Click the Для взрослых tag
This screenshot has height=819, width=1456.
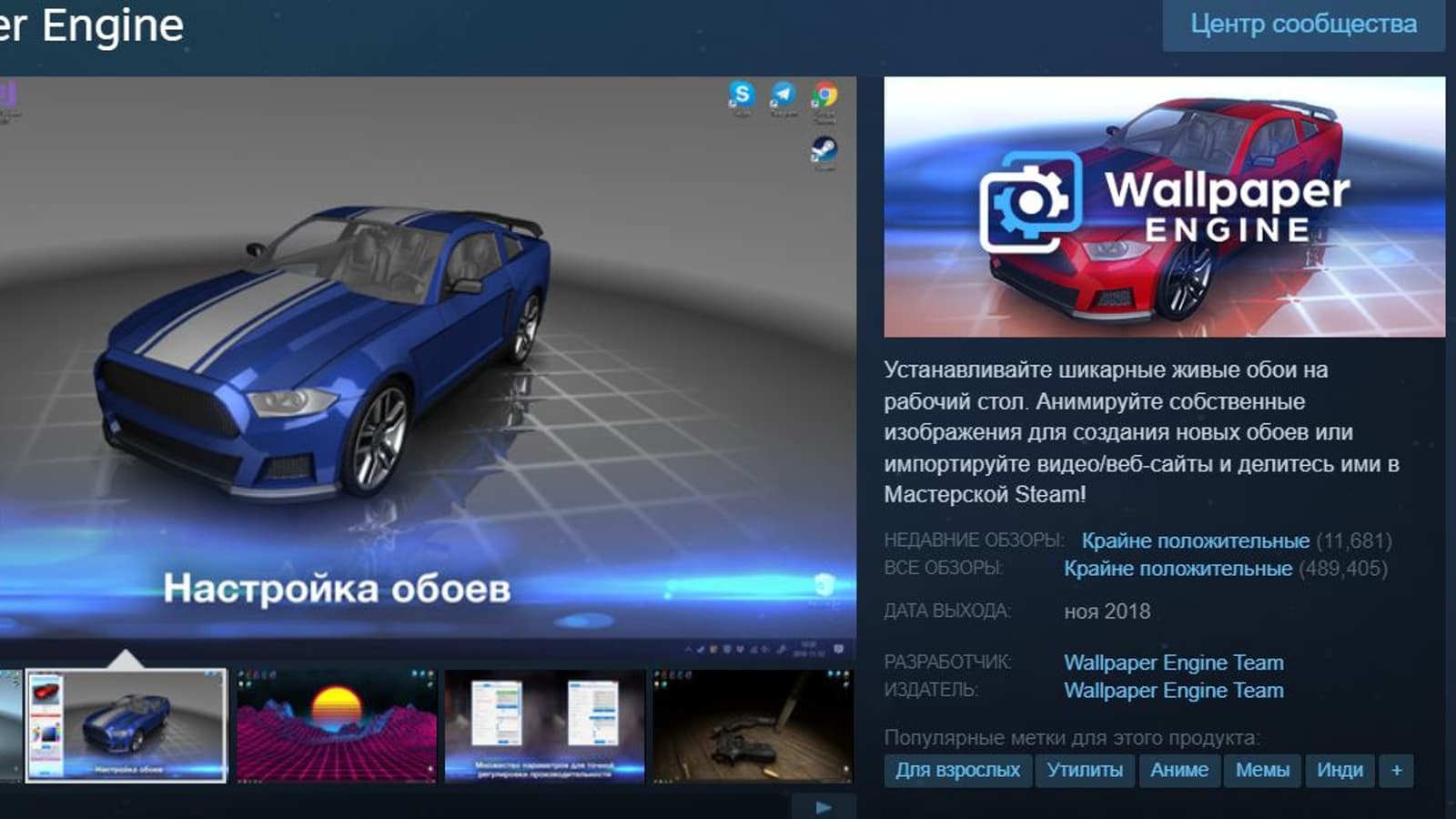(x=957, y=770)
